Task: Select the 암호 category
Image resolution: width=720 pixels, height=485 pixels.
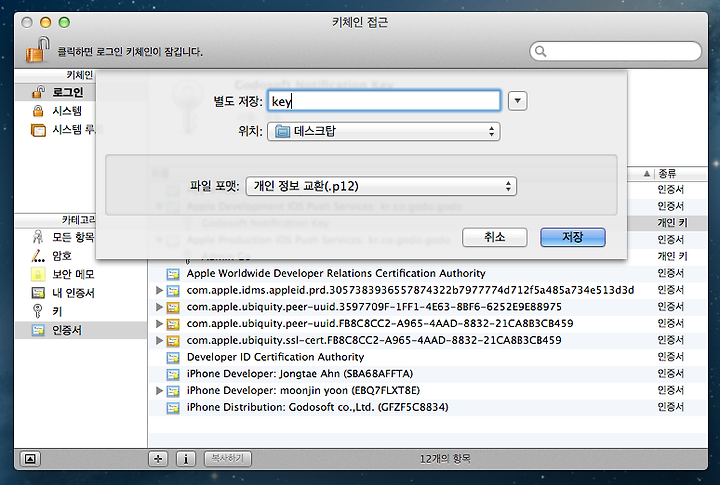Action: point(63,256)
